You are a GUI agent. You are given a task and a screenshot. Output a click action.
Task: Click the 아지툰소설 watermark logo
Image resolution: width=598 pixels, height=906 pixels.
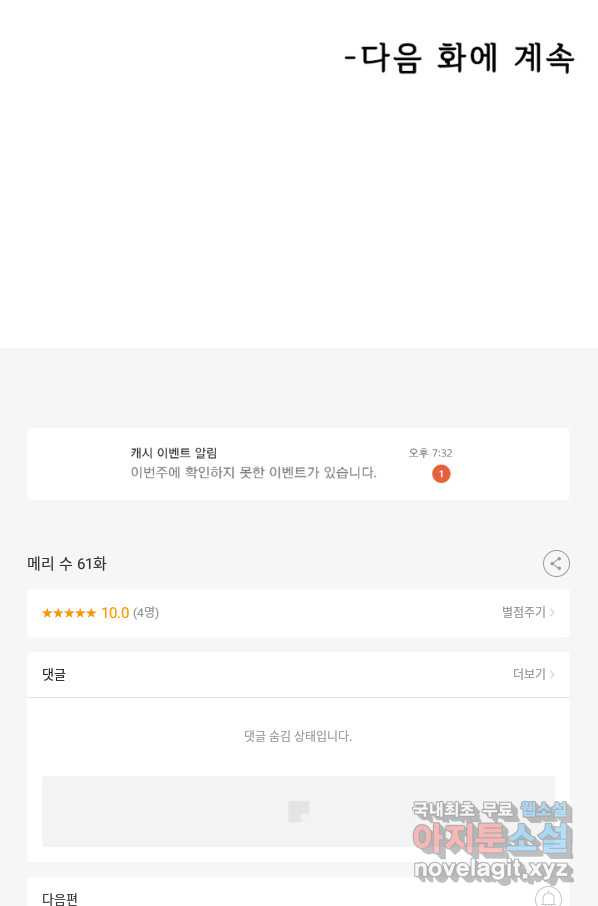point(492,838)
